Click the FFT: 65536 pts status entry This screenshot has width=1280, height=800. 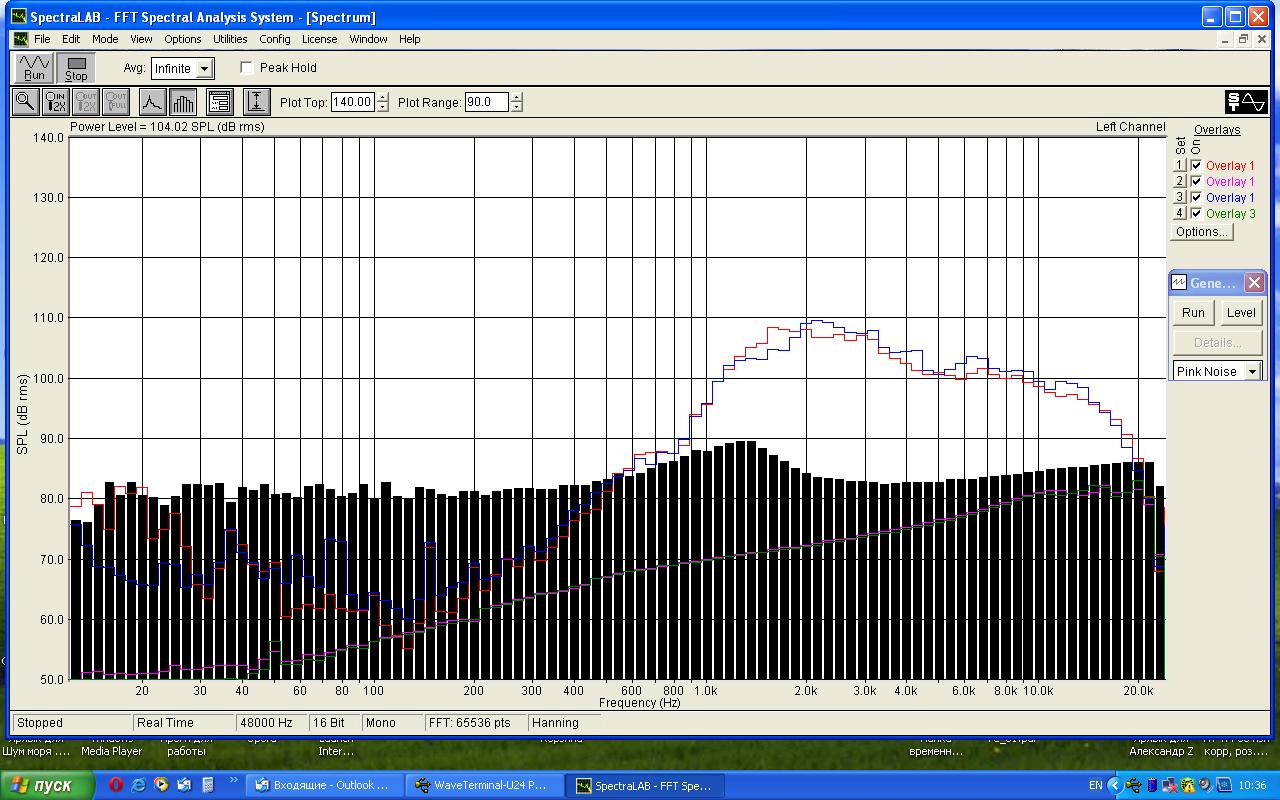tap(474, 723)
